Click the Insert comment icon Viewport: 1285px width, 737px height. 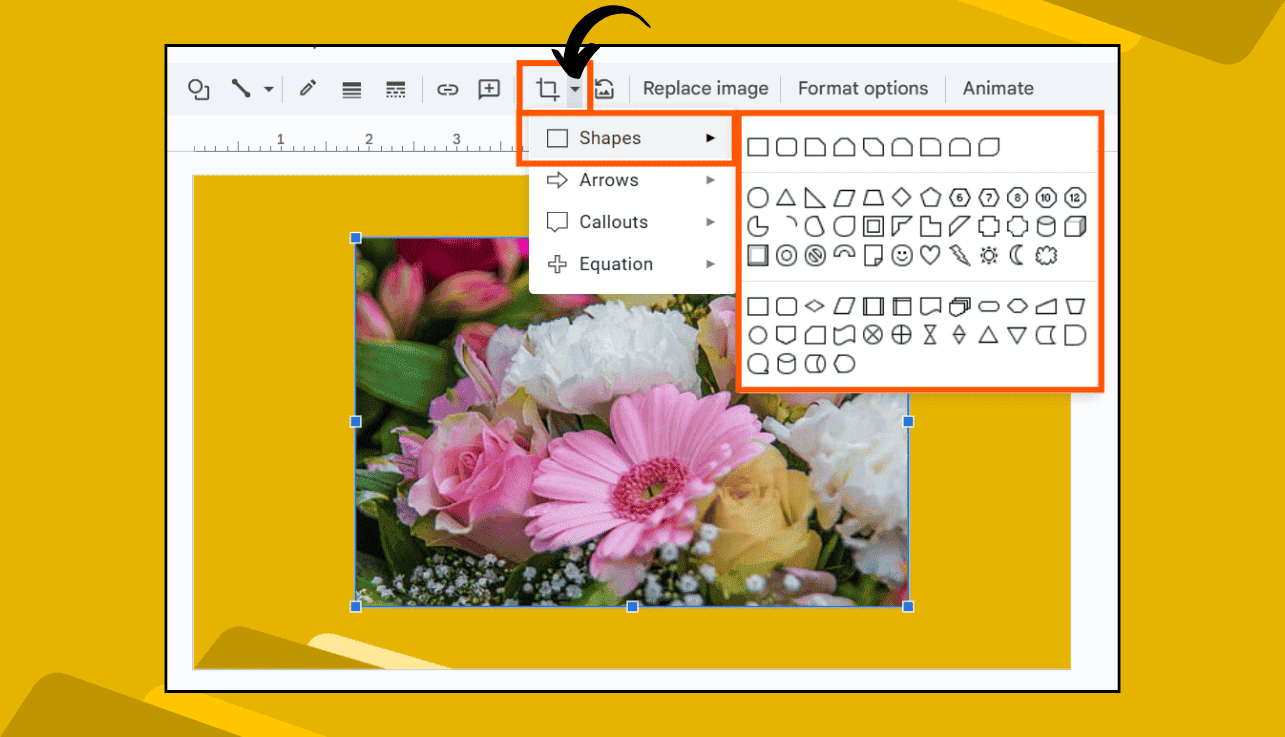[488, 88]
